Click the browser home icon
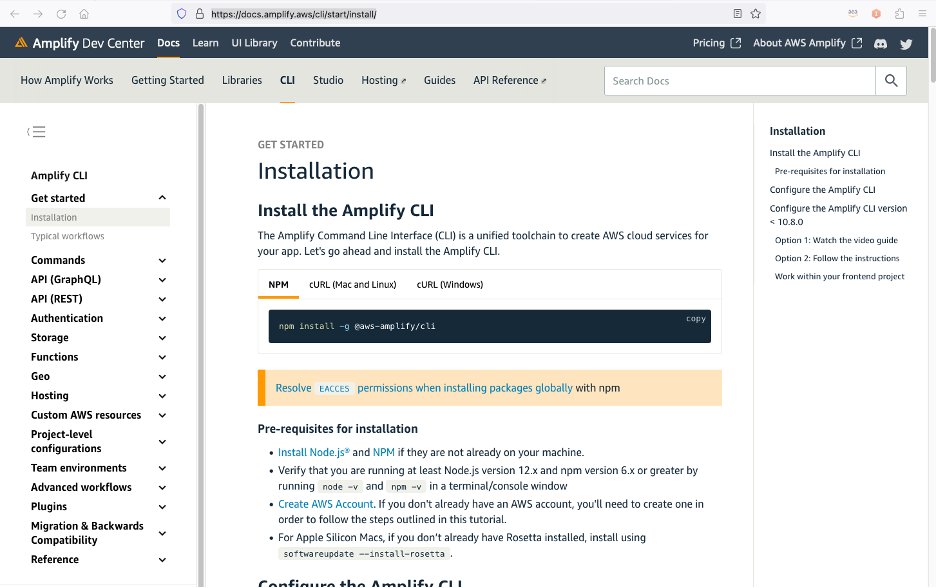 85,14
